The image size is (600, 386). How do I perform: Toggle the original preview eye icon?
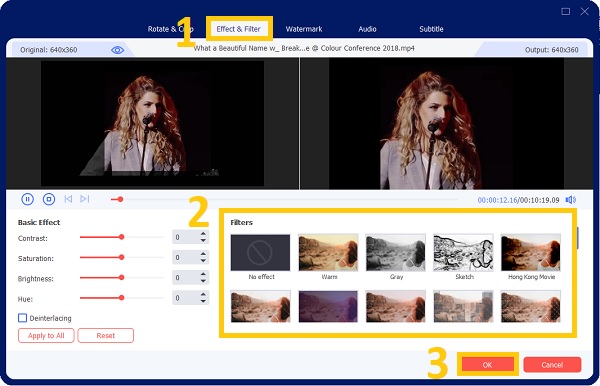click(117, 50)
